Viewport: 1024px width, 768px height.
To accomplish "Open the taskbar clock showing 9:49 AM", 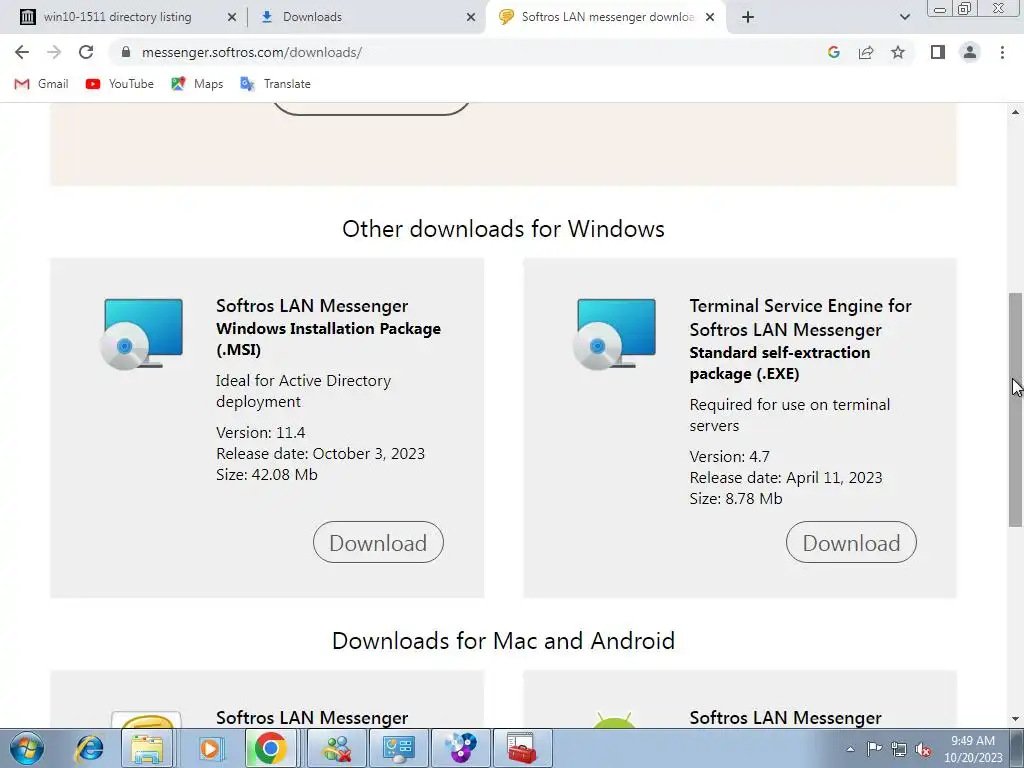I will click(x=973, y=749).
